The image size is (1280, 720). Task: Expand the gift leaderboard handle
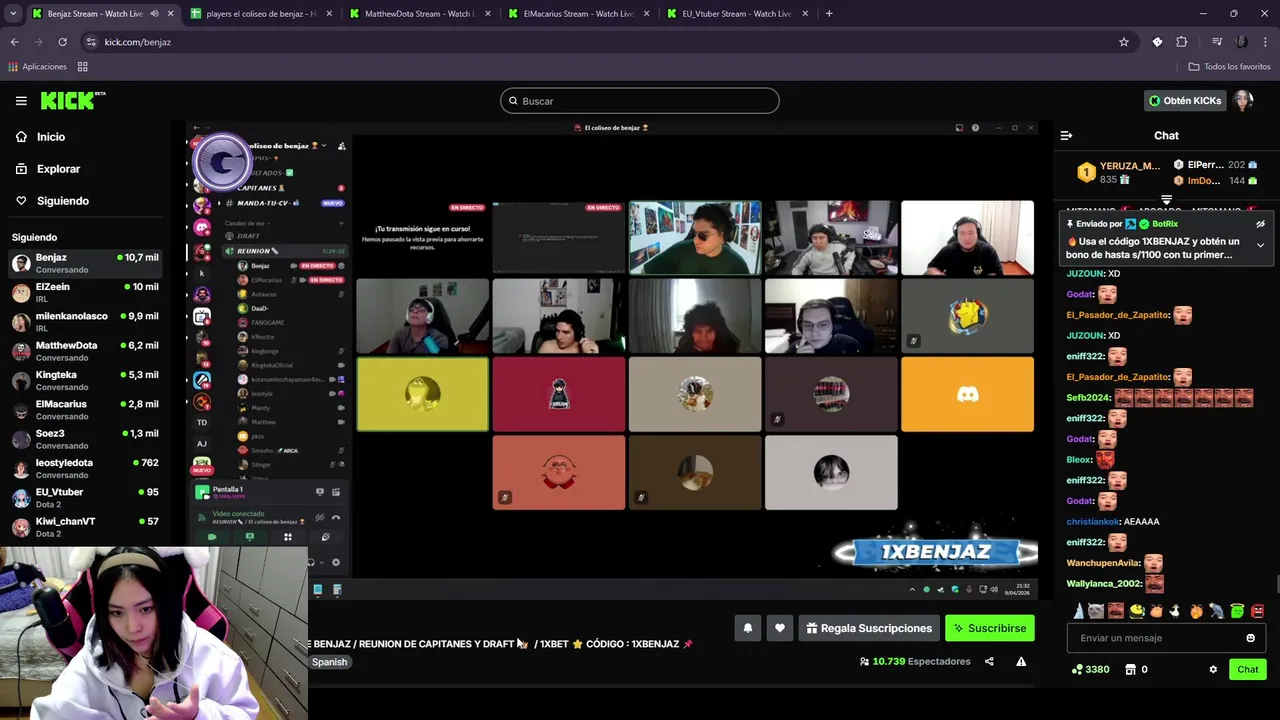[1166, 200]
